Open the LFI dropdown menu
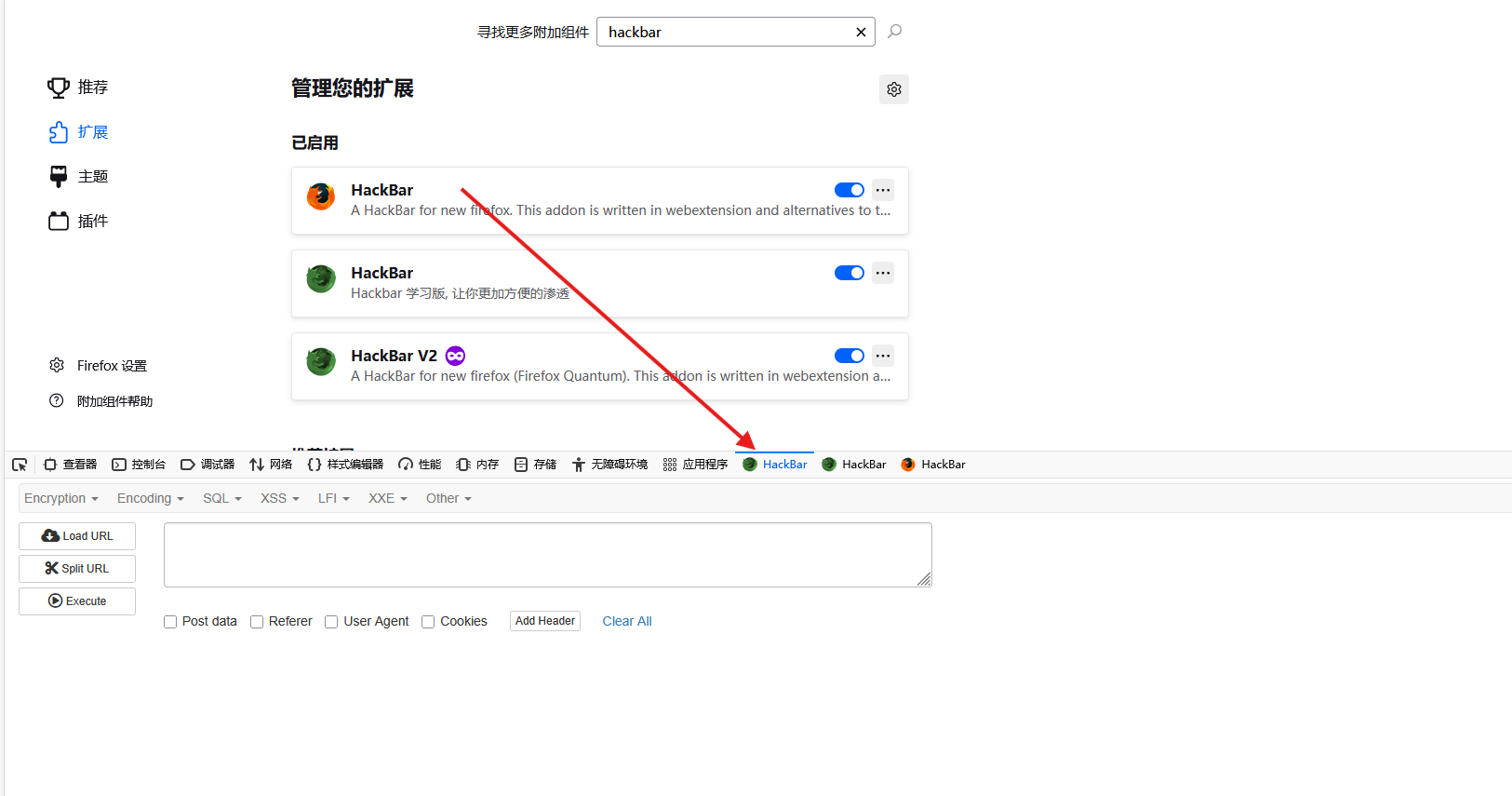The height and width of the screenshot is (796, 1512). 334,498
